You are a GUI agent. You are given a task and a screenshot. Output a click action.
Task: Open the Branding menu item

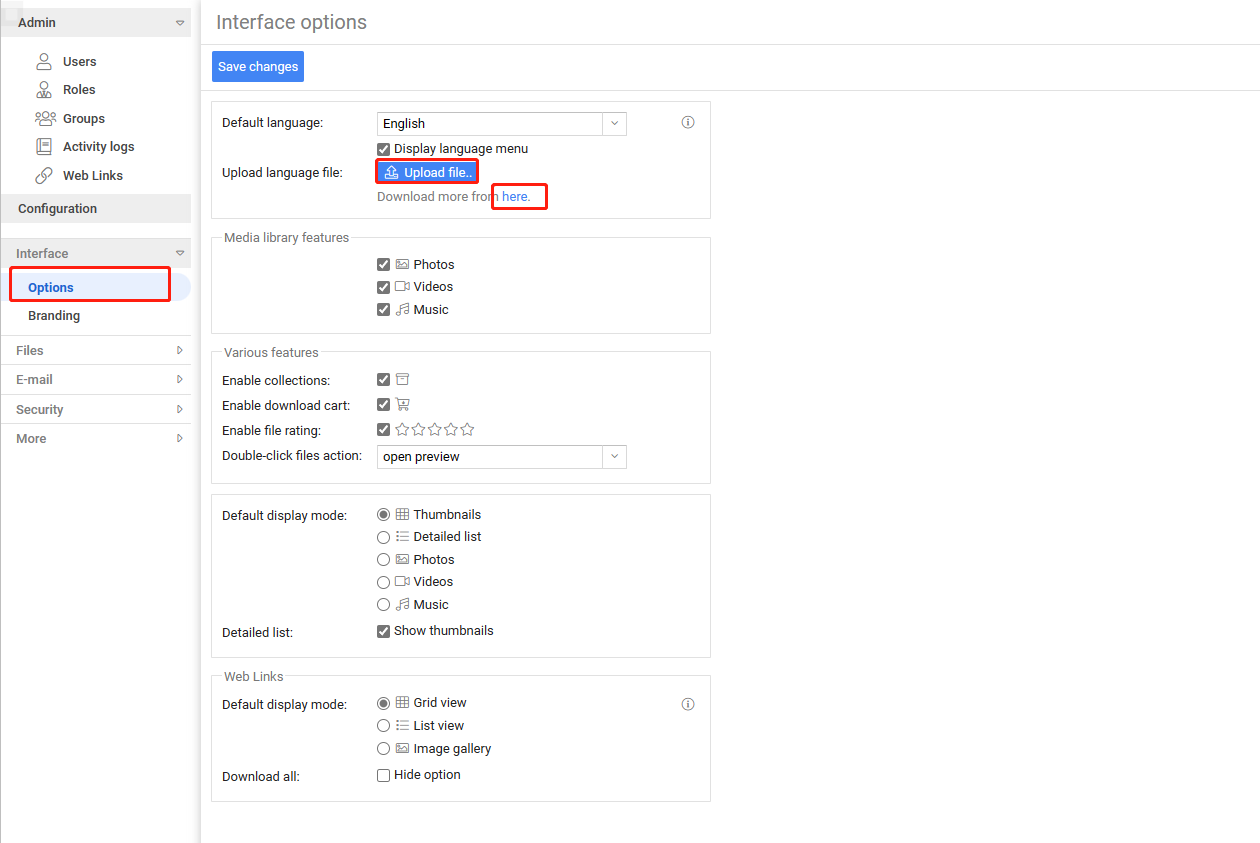coord(54,316)
